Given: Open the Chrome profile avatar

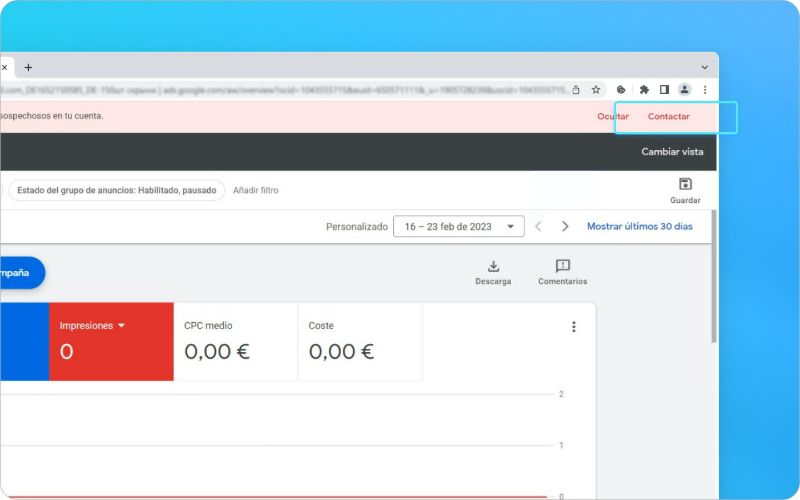Looking at the screenshot, I should [685, 89].
